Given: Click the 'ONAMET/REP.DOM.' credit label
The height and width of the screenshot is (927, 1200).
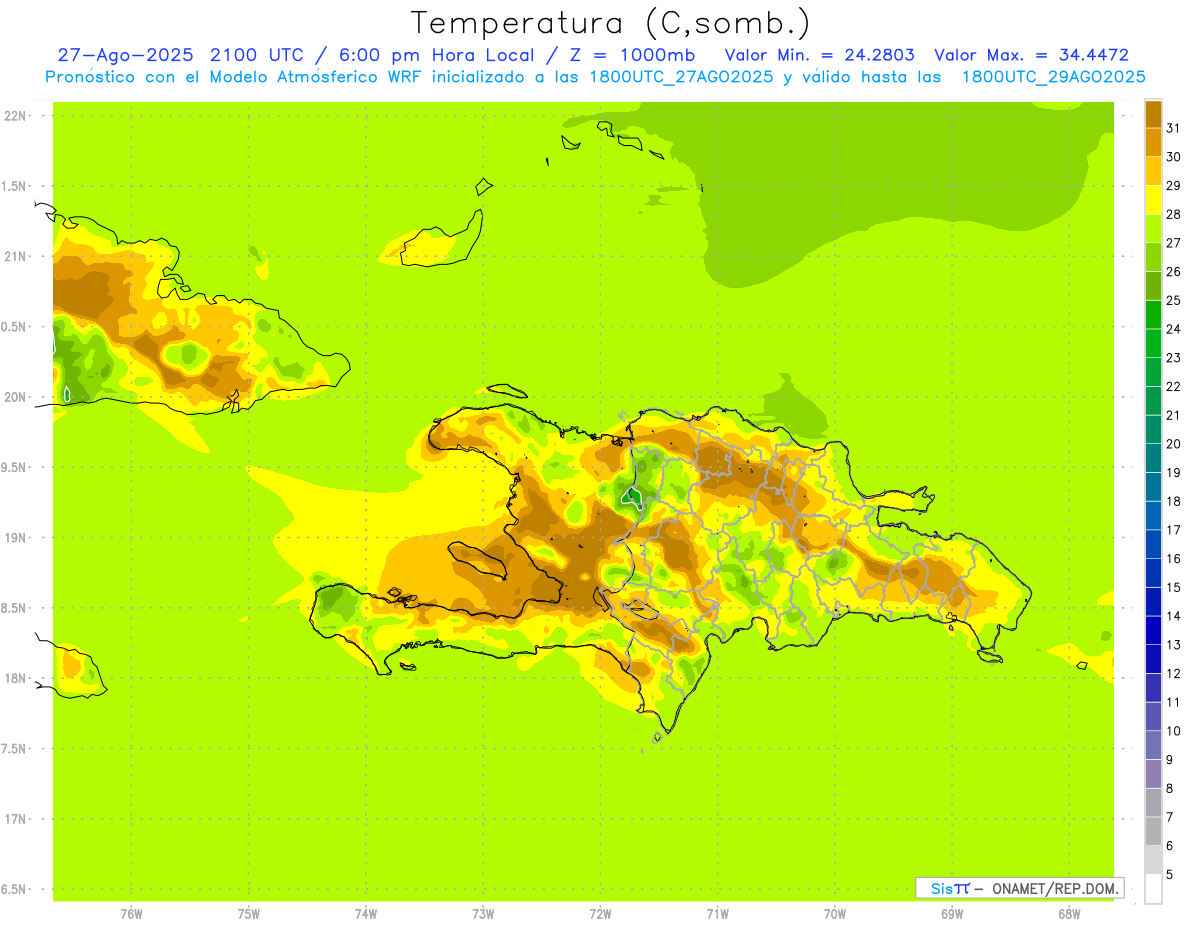Looking at the screenshot, I should tap(1054, 888).
